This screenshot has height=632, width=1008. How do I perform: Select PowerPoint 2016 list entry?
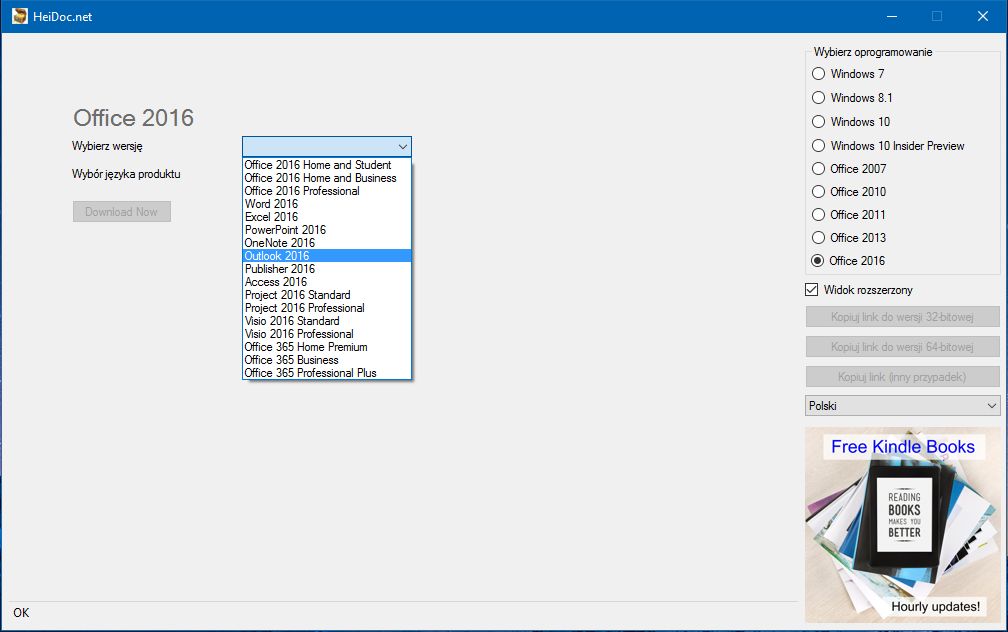(x=327, y=230)
